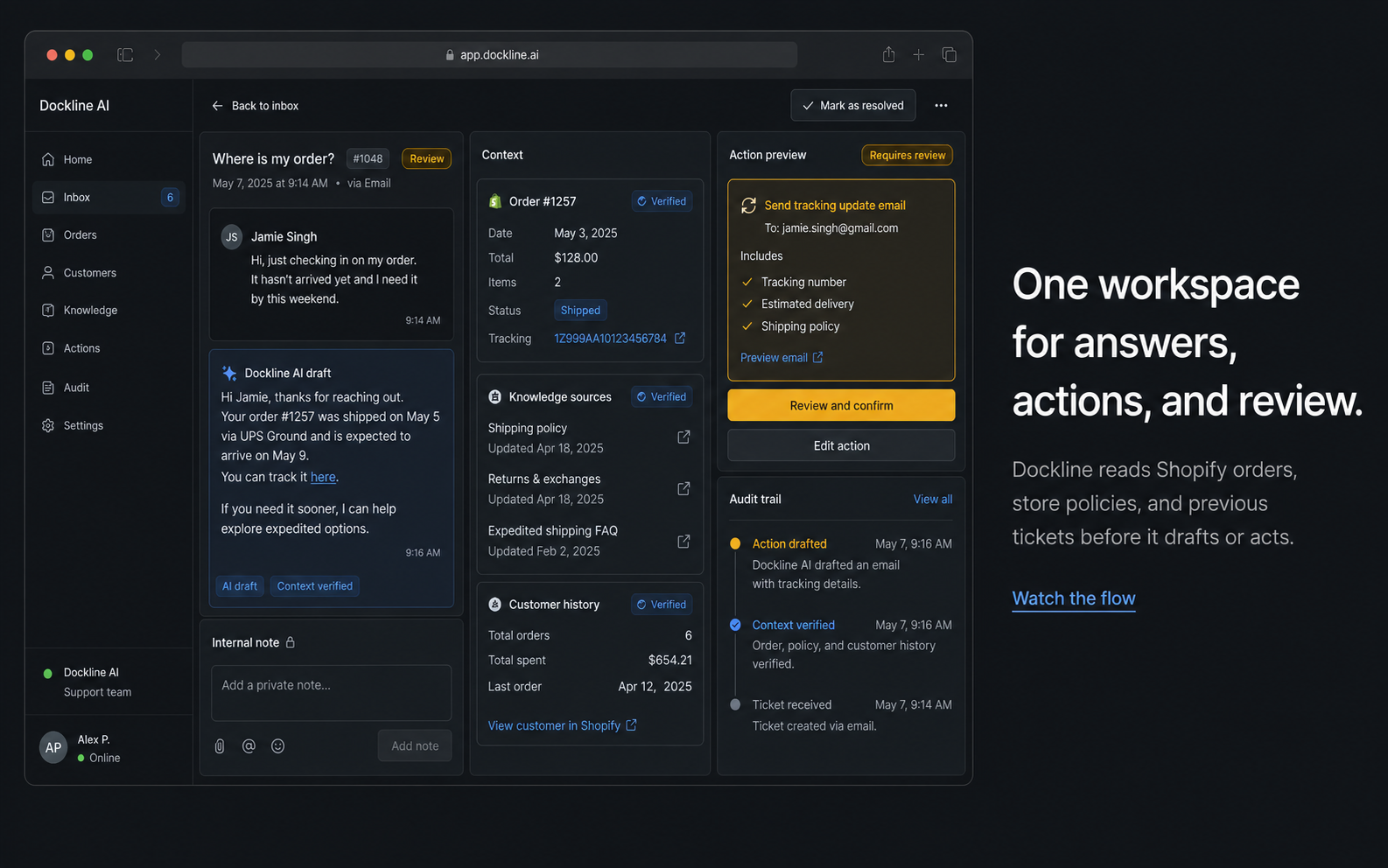This screenshot has height=868, width=1388.
Task: Click the Inbox unread count badge 6
Action: tap(170, 198)
